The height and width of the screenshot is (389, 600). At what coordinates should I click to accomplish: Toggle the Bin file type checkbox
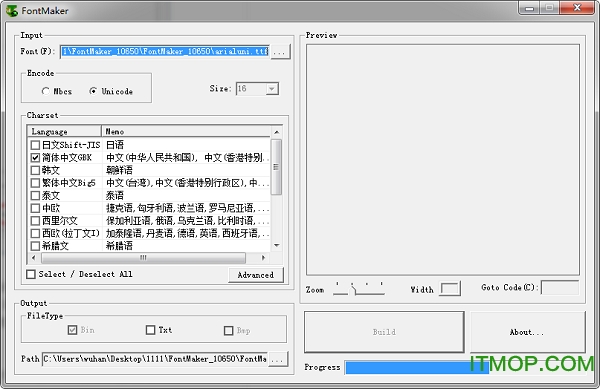[72, 330]
